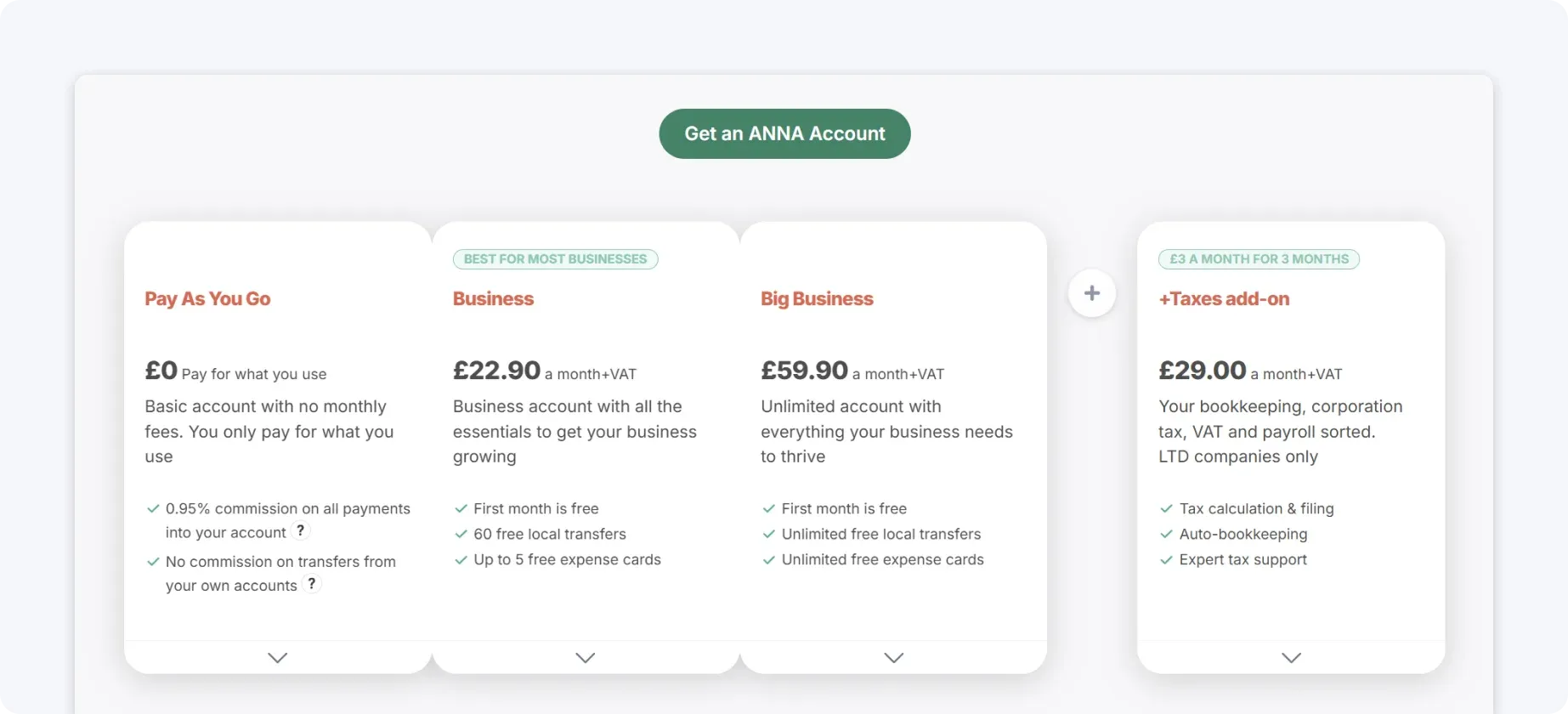
Task: Click the checkmark beside Business plan's First month is free
Action: coord(460,508)
